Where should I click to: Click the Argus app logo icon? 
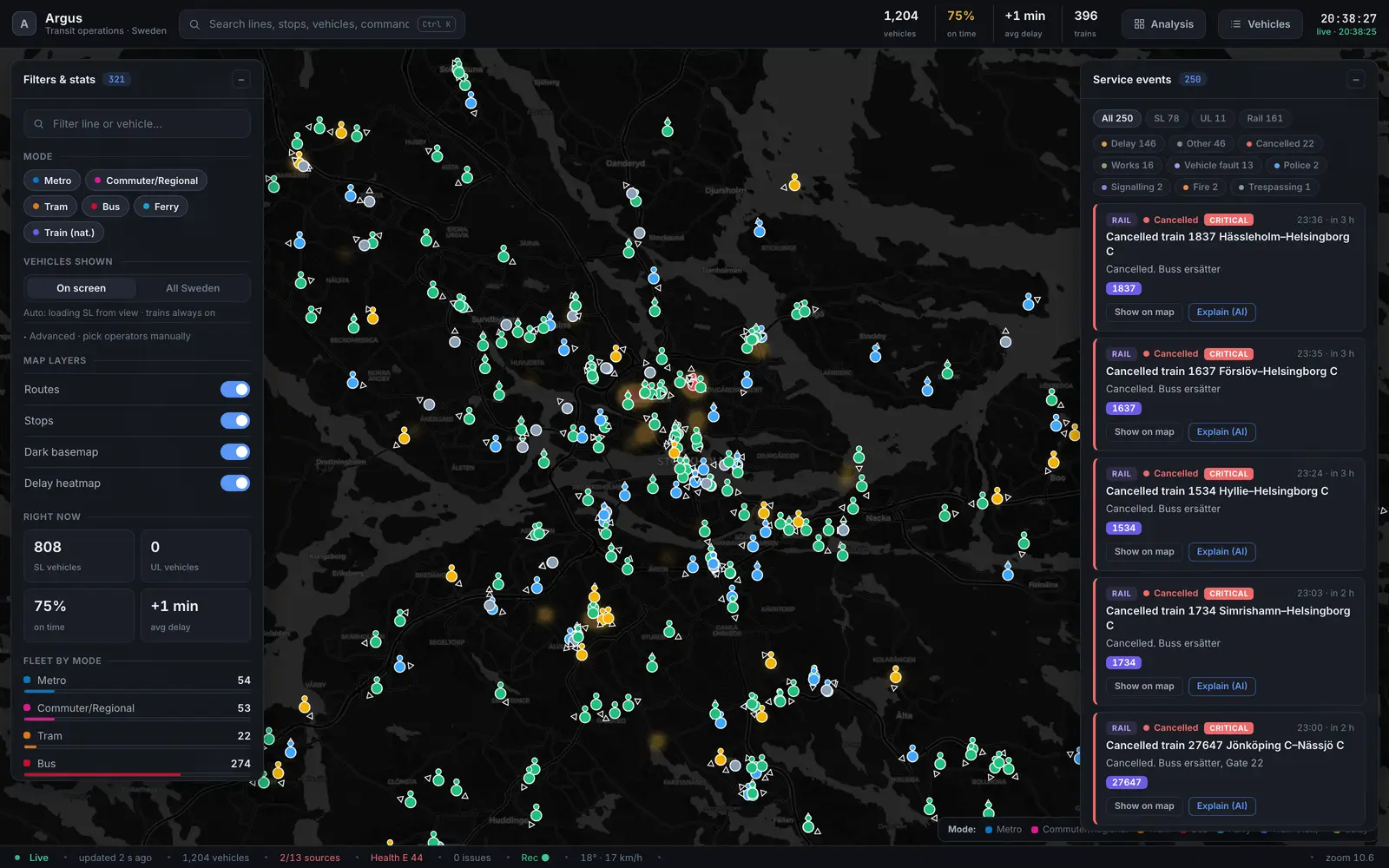pyautogui.click(x=24, y=24)
